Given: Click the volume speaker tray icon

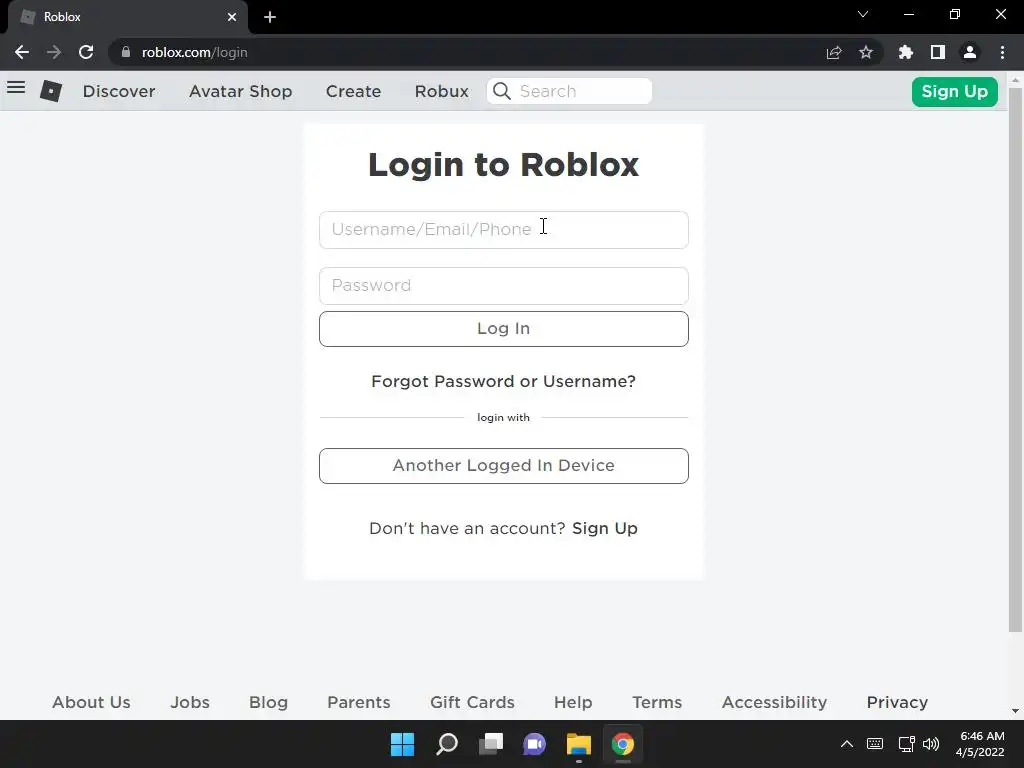Looking at the screenshot, I should 931,744.
